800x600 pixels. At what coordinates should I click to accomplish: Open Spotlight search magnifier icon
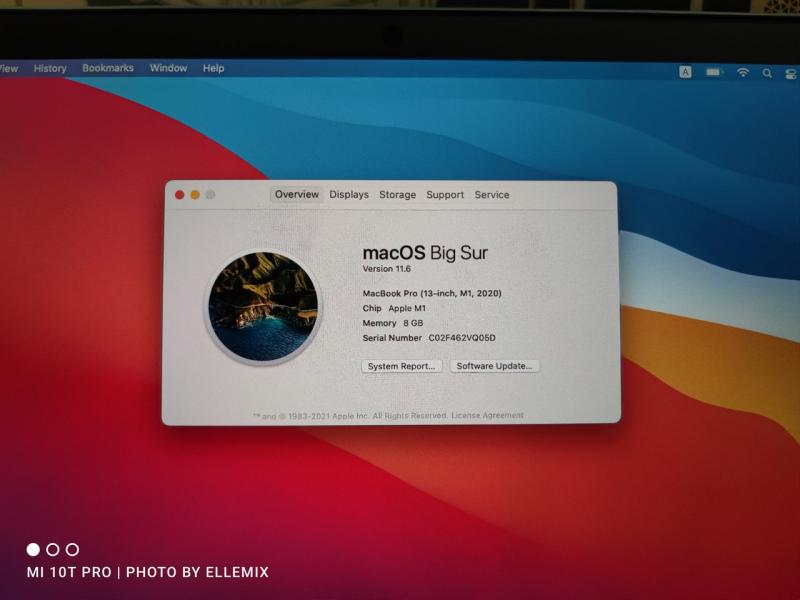tap(767, 73)
